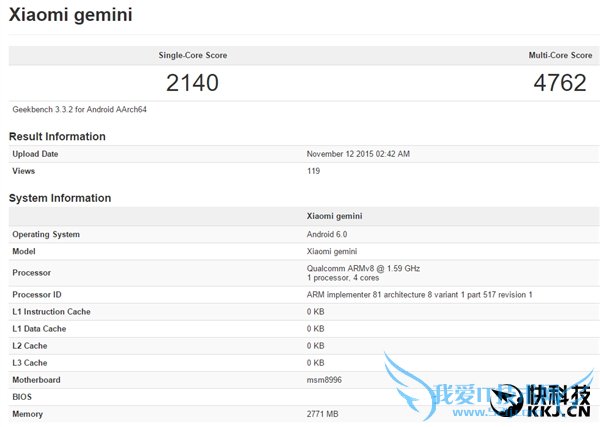Select the 'Android 6.0' value
Screen dimensions: 600x427
point(327,234)
